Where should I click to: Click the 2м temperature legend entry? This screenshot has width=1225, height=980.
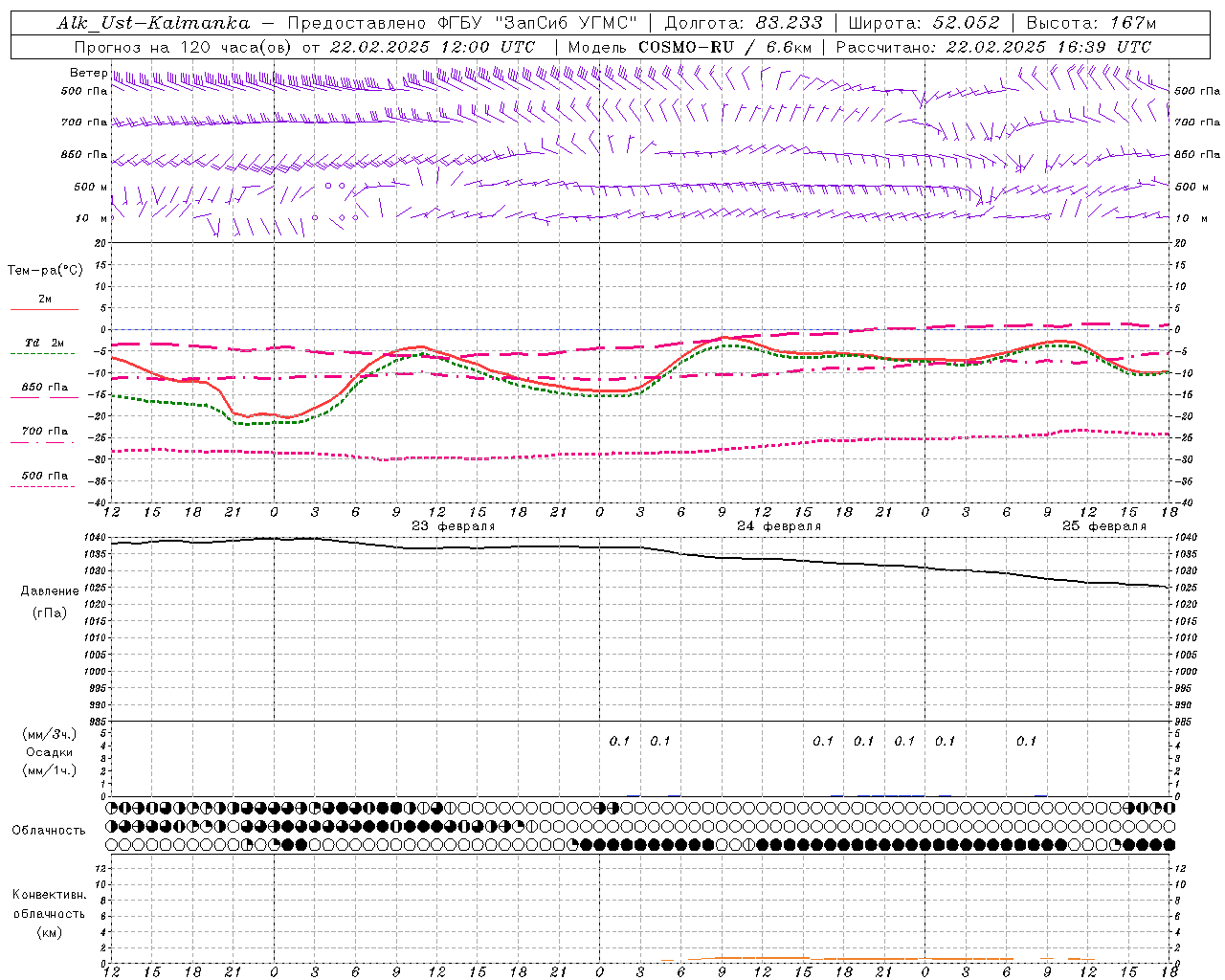click(x=45, y=299)
